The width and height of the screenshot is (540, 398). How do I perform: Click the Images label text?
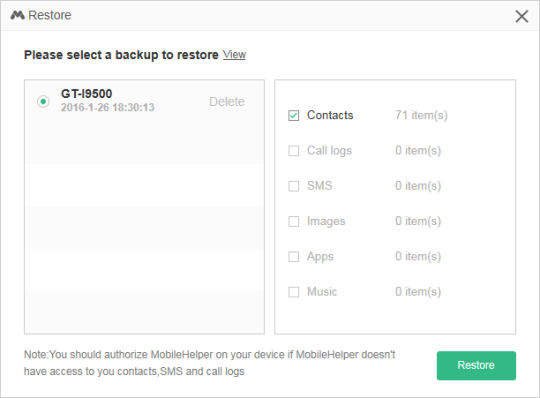pos(326,221)
